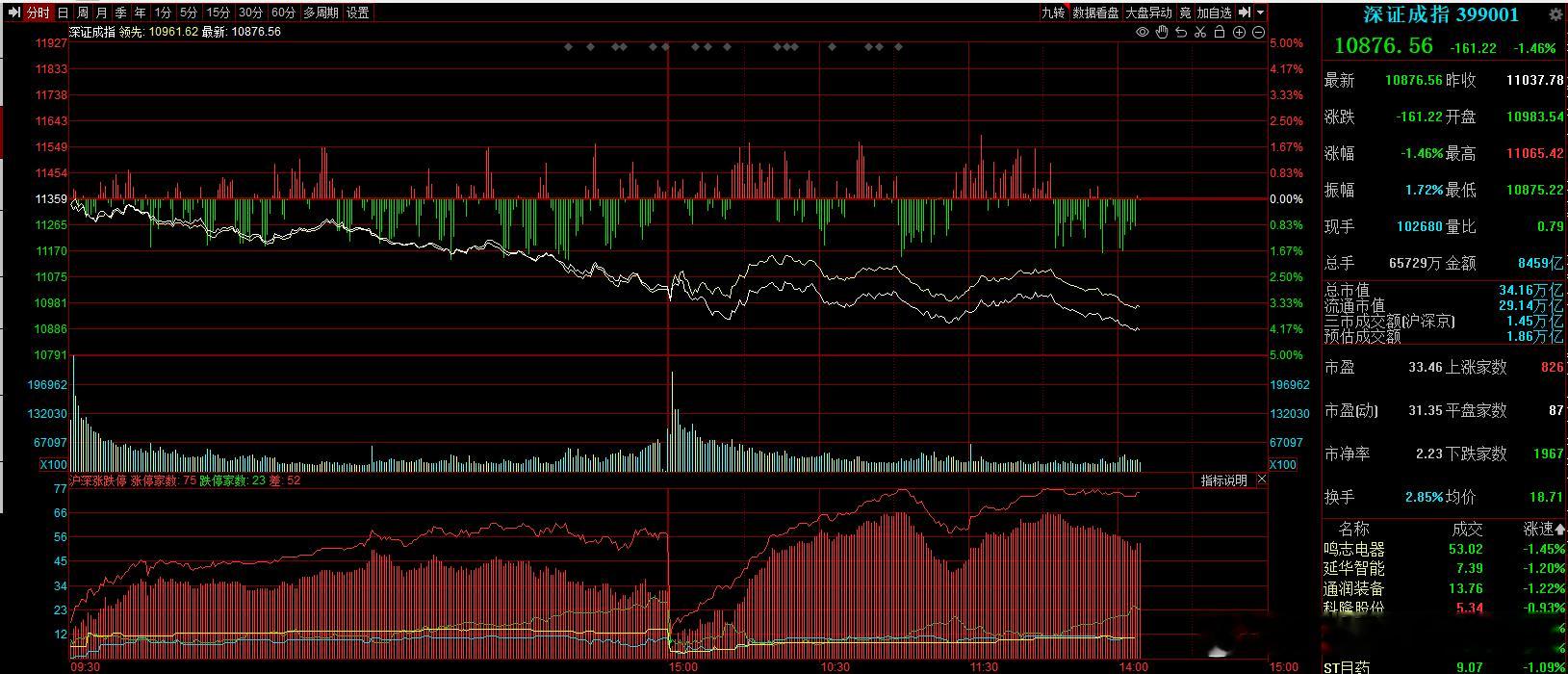
Task: Click the right panel collapse arrow icon
Action: coord(1245,13)
